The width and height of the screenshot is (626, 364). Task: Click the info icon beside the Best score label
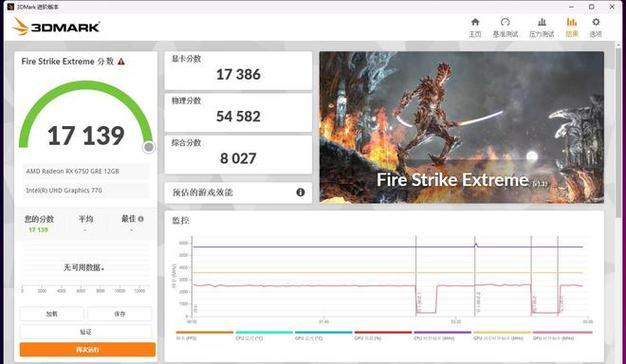141,219
